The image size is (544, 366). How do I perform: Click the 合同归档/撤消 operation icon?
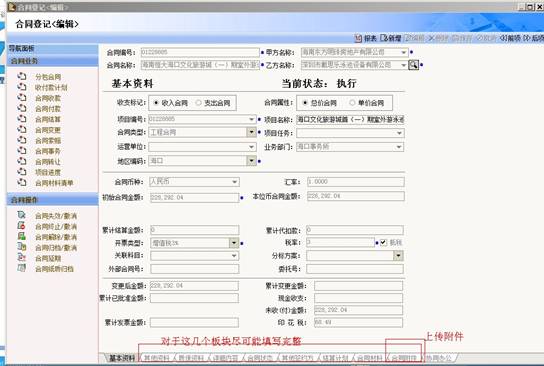[x=22, y=247]
